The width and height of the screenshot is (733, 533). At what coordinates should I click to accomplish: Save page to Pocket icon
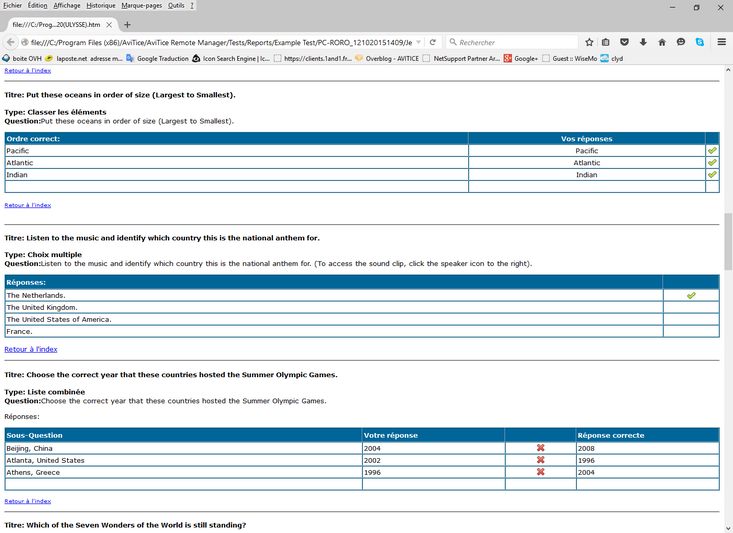[624, 42]
